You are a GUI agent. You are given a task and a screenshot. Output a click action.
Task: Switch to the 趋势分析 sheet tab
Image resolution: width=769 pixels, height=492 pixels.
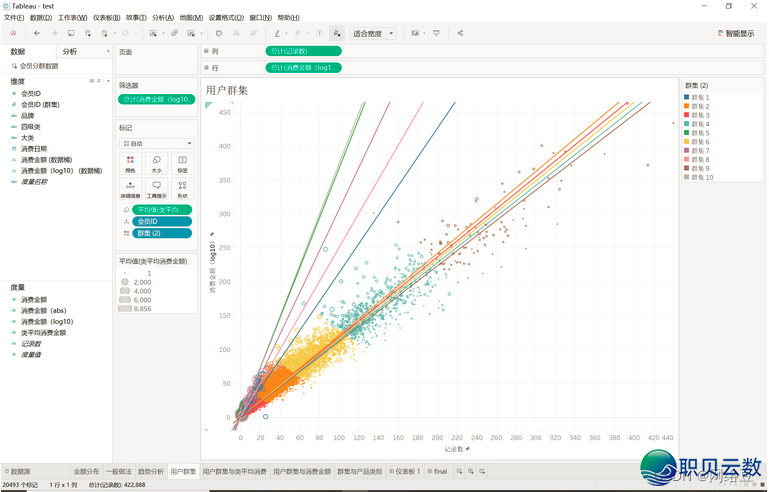click(x=150, y=471)
